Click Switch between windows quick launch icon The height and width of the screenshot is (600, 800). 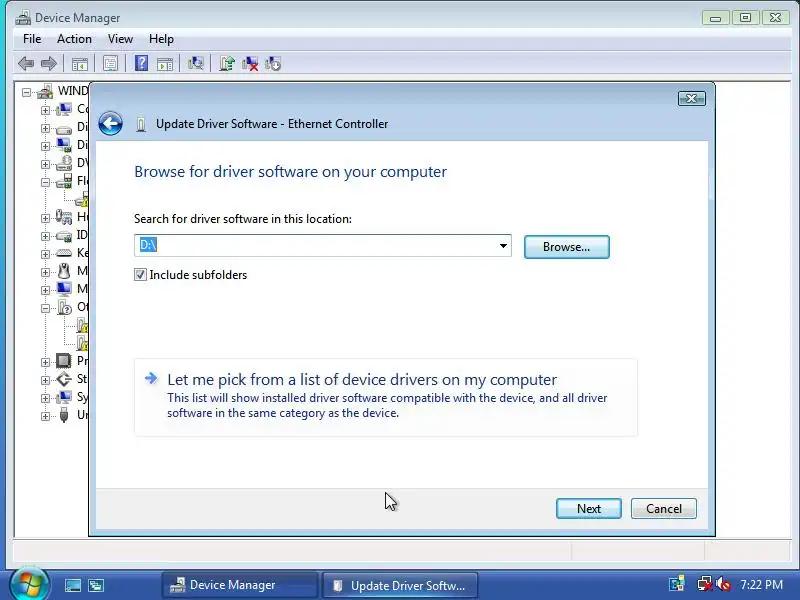(x=96, y=585)
